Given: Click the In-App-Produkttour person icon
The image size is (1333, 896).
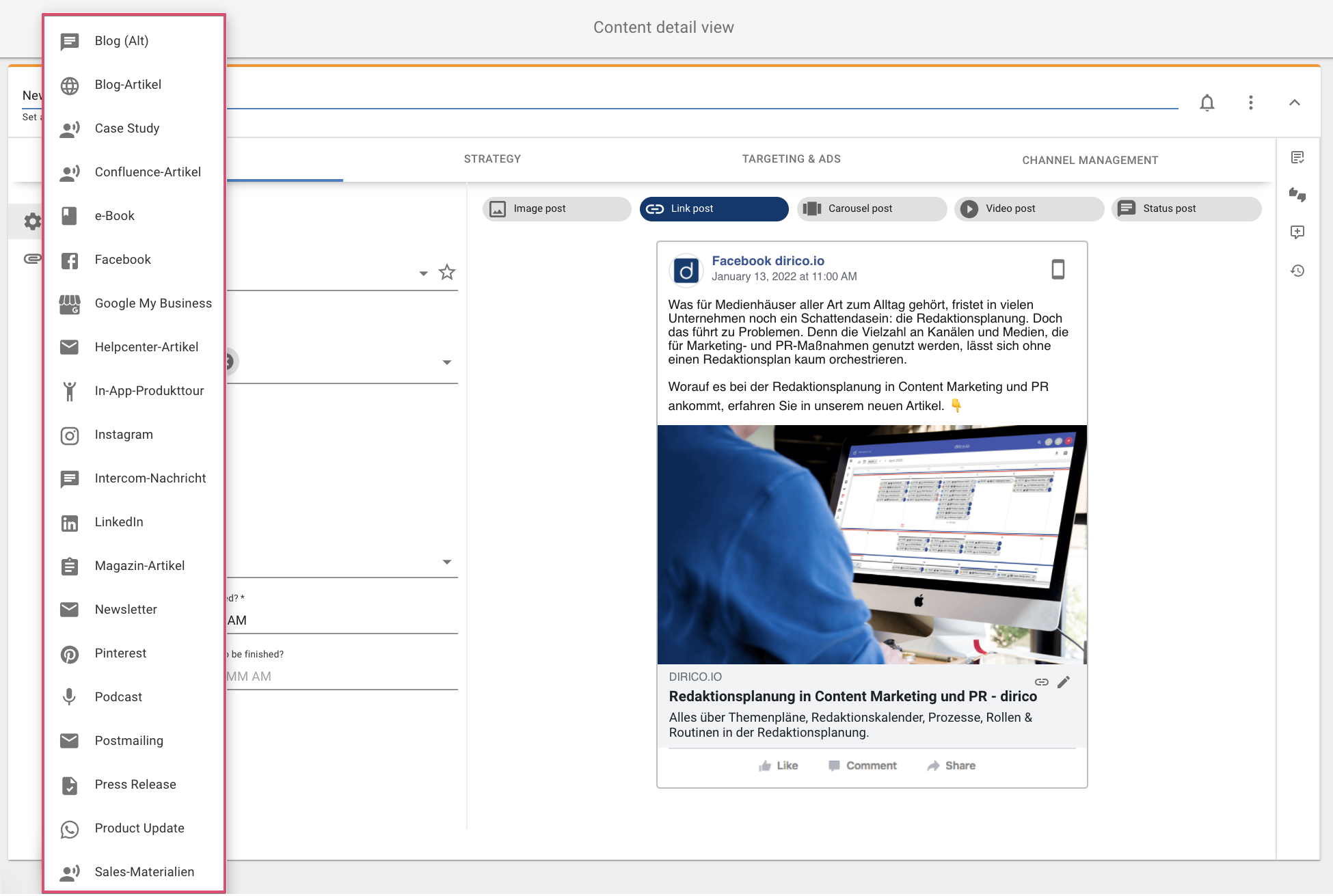Looking at the screenshot, I should (x=70, y=391).
